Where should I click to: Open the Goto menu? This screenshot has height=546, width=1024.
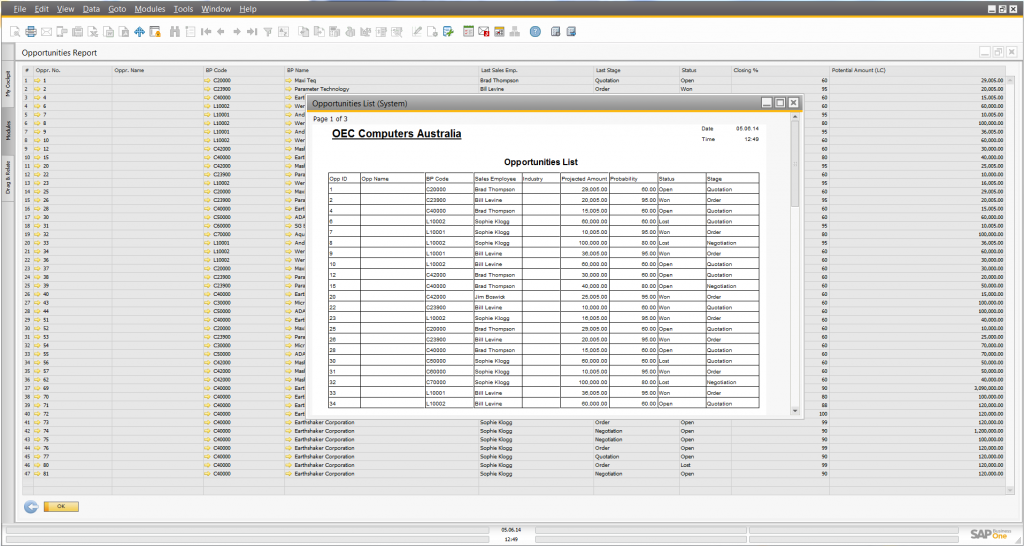click(117, 8)
